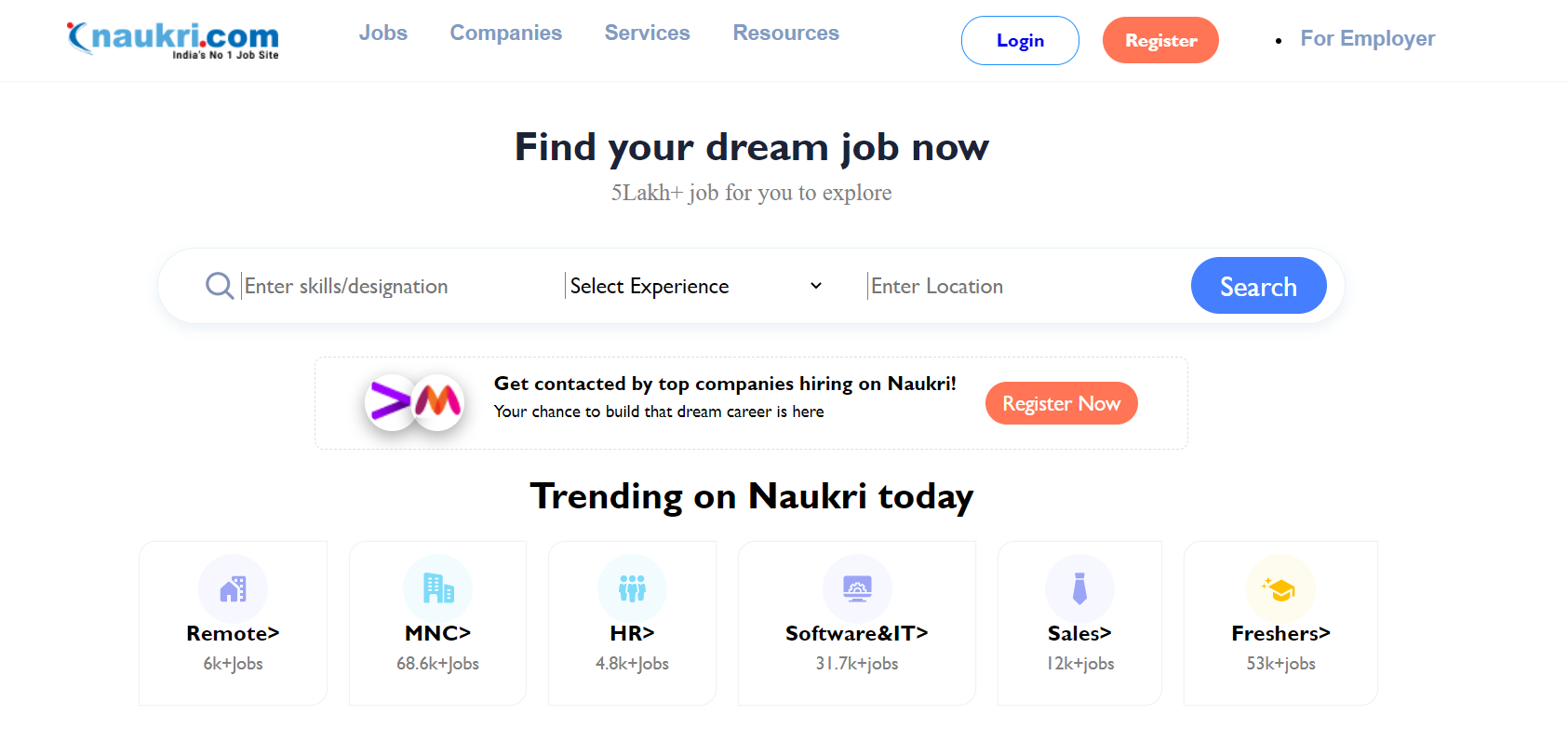
Task: Open the Services menu
Action: point(648,34)
